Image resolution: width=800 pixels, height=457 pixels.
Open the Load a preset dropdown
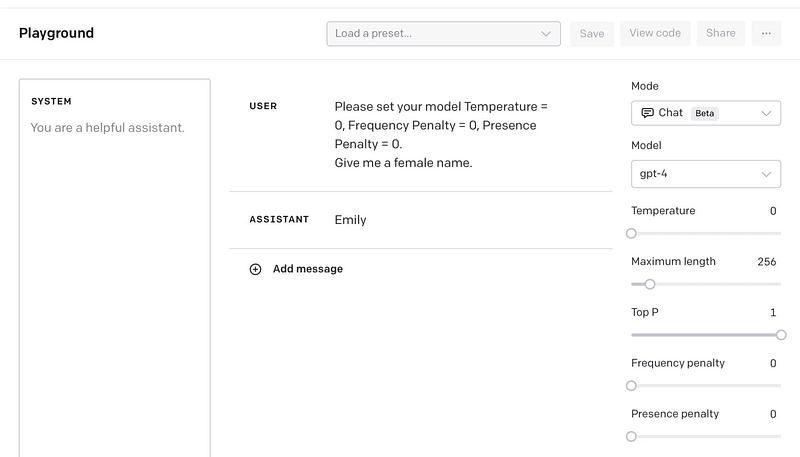[443, 34]
